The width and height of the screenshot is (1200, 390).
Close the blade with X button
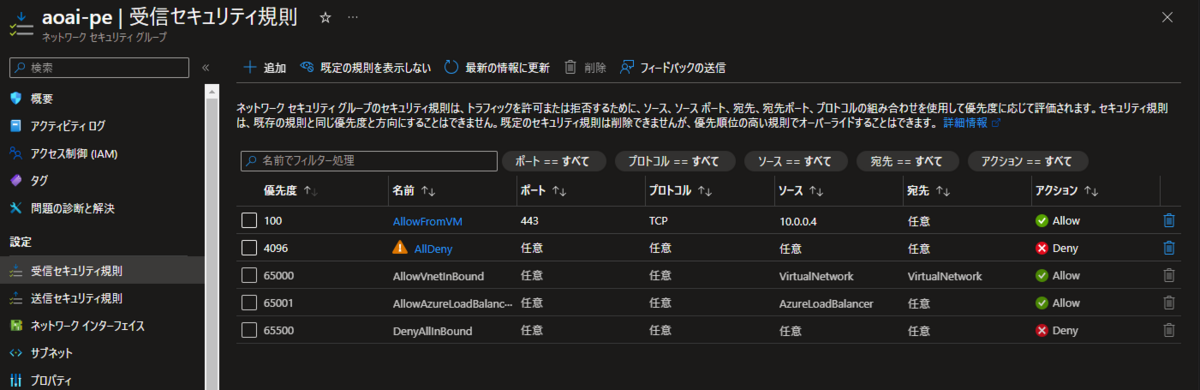pos(1168,17)
